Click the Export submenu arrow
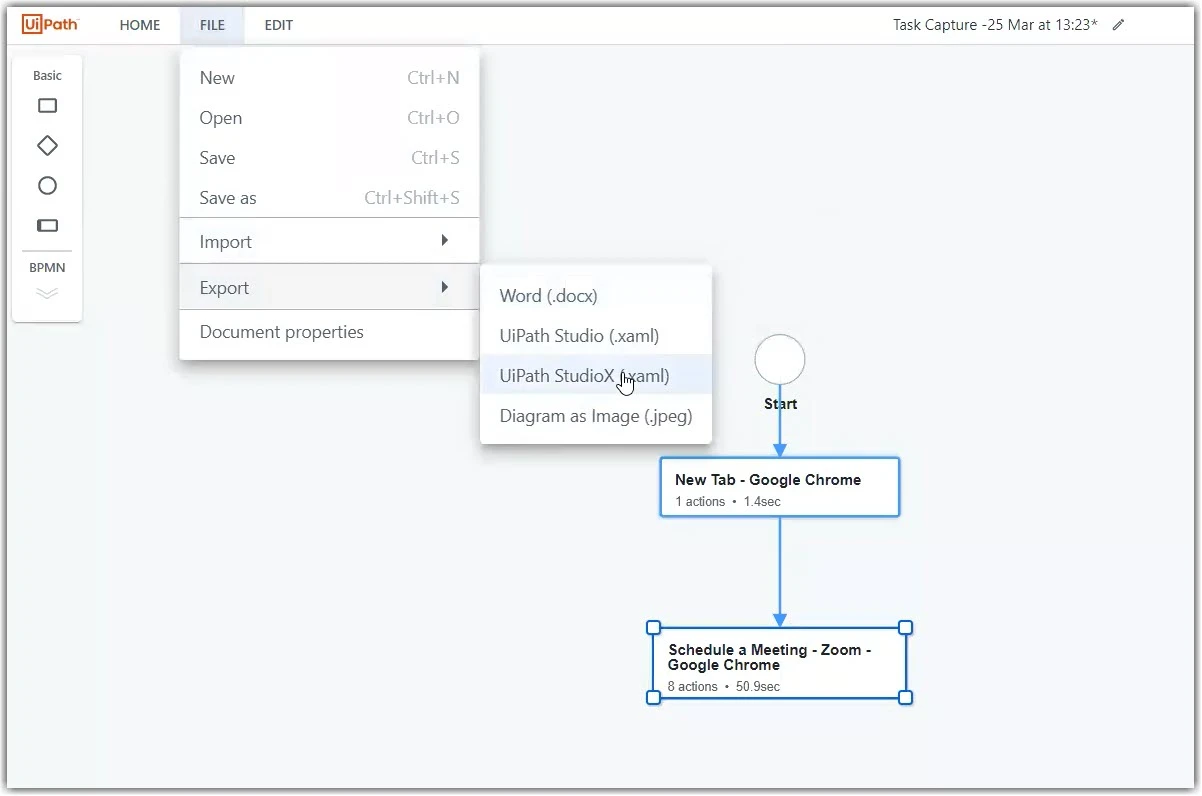This screenshot has width=1202, height=796. coord(445,287)
